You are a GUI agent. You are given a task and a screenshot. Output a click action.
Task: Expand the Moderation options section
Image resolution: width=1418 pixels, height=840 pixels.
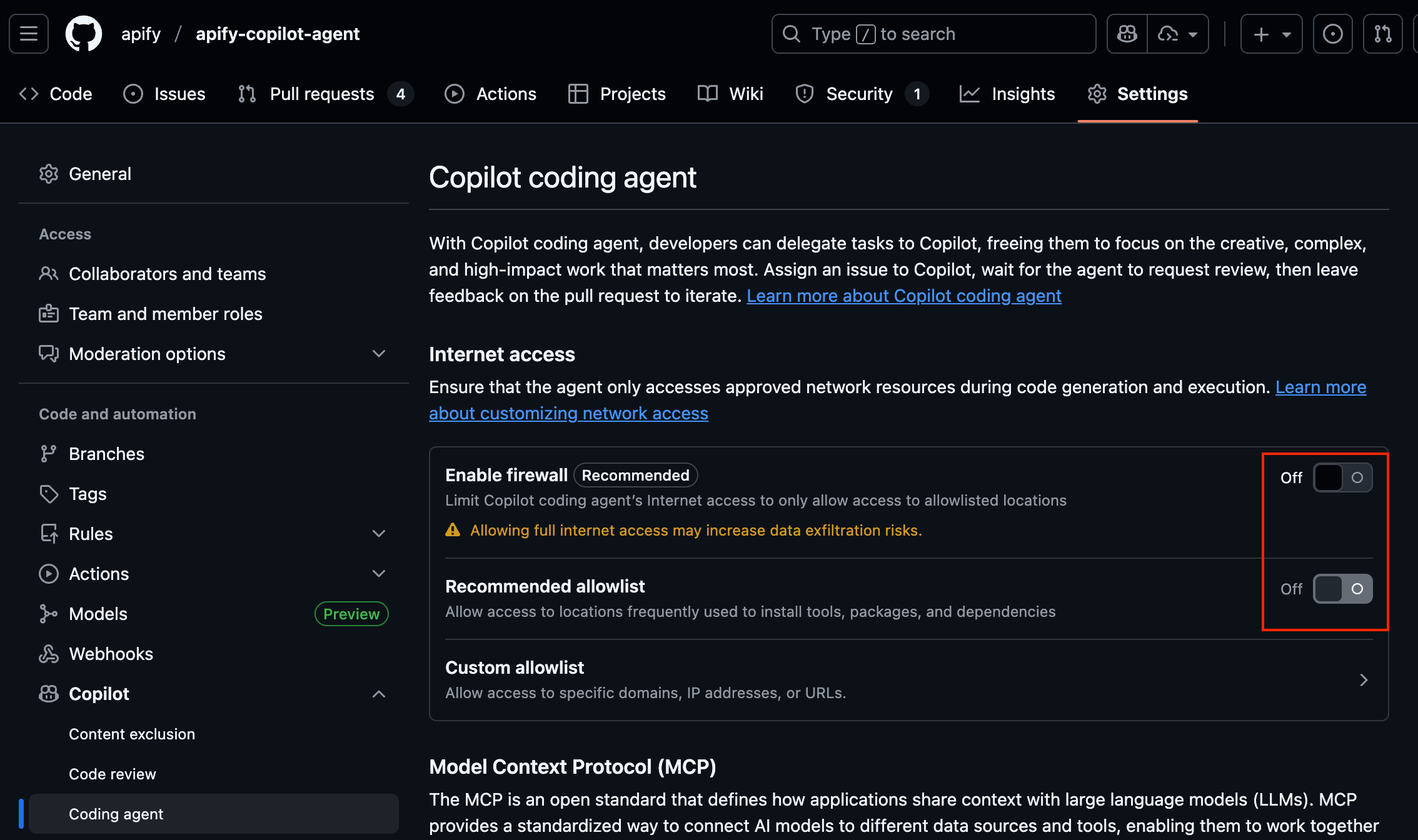coord(378,353)
